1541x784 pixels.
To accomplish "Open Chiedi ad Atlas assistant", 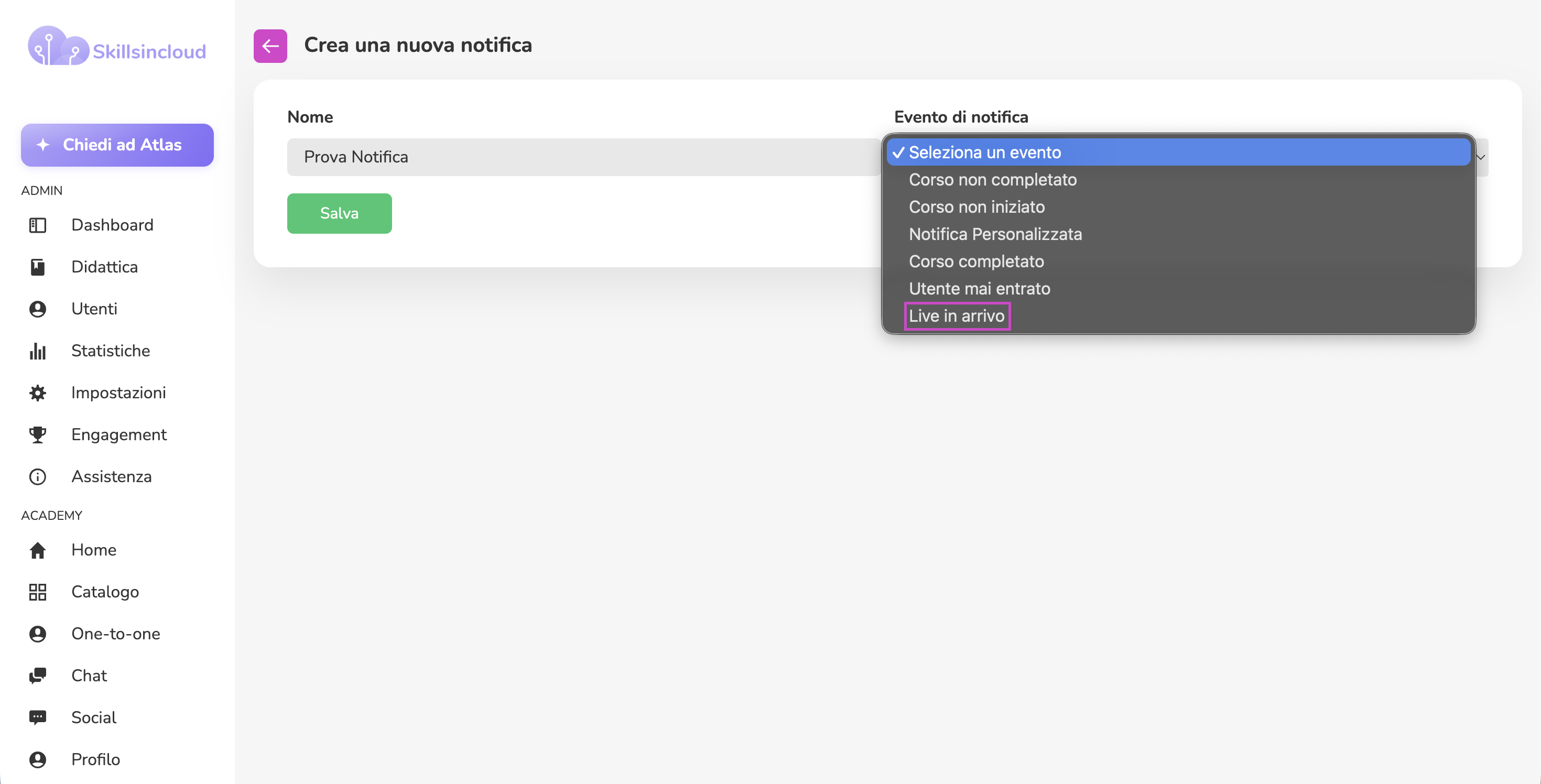I will point(117,145).
